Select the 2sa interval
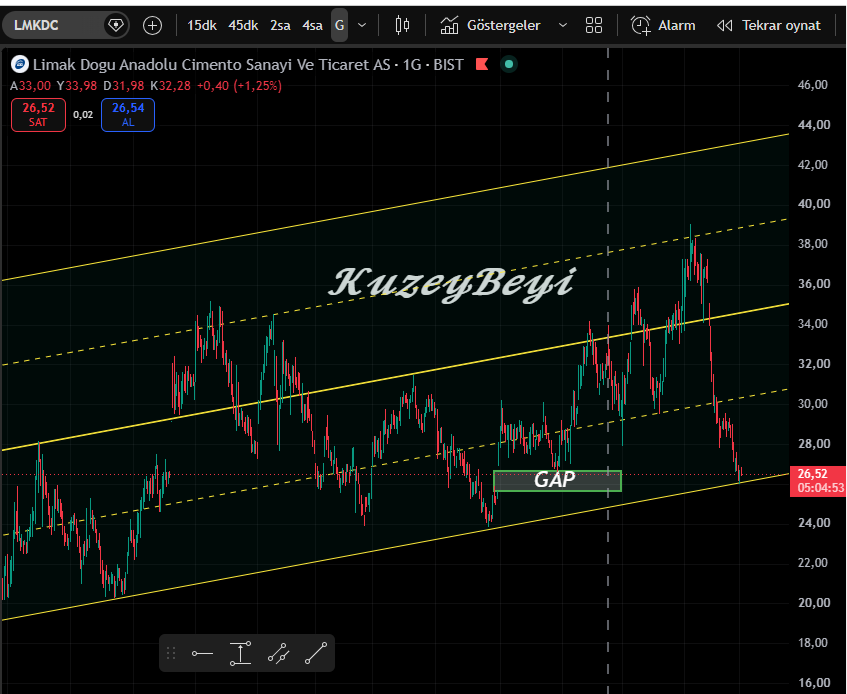Viewport: 847px width, 694px height. coord(280,25)
